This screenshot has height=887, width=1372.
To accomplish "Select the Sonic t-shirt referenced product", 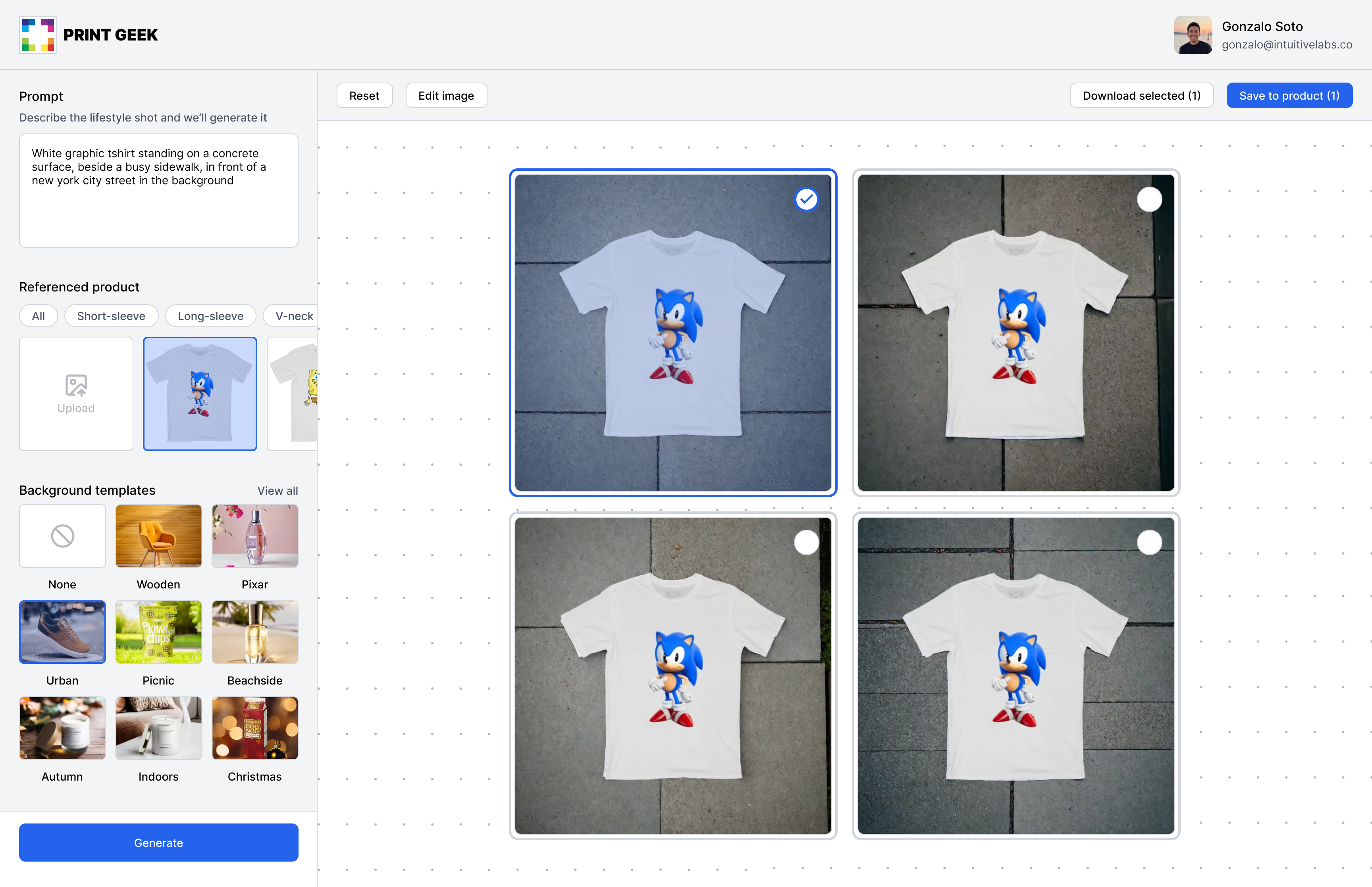I will tap(200, 393).
